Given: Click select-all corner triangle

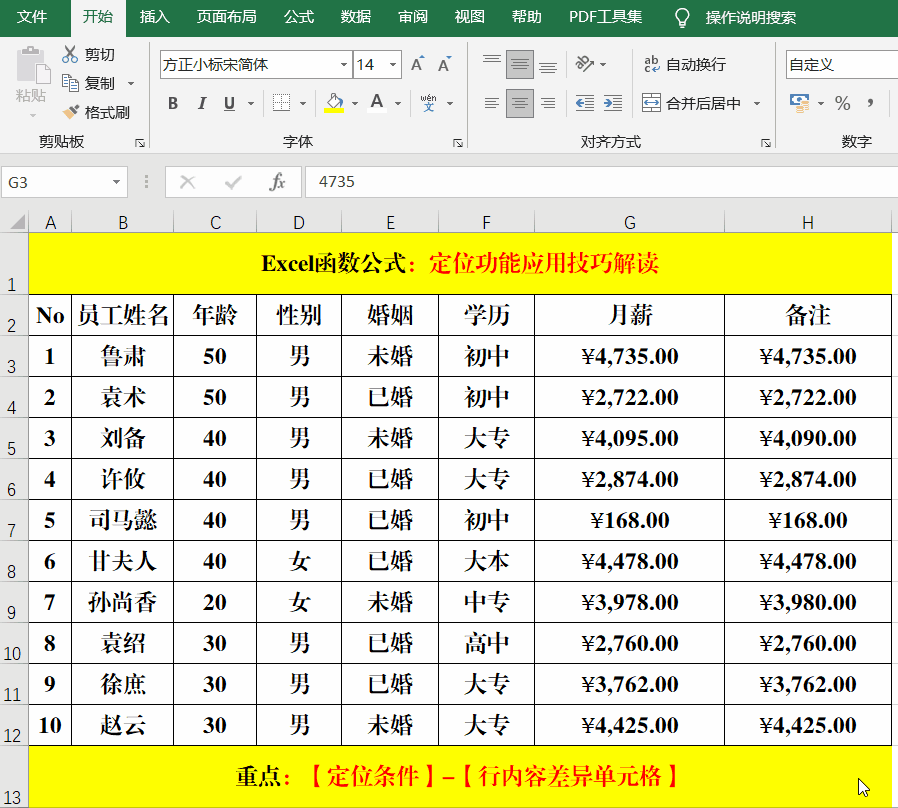Looking at the screenshot, I should tap(17, 222).
